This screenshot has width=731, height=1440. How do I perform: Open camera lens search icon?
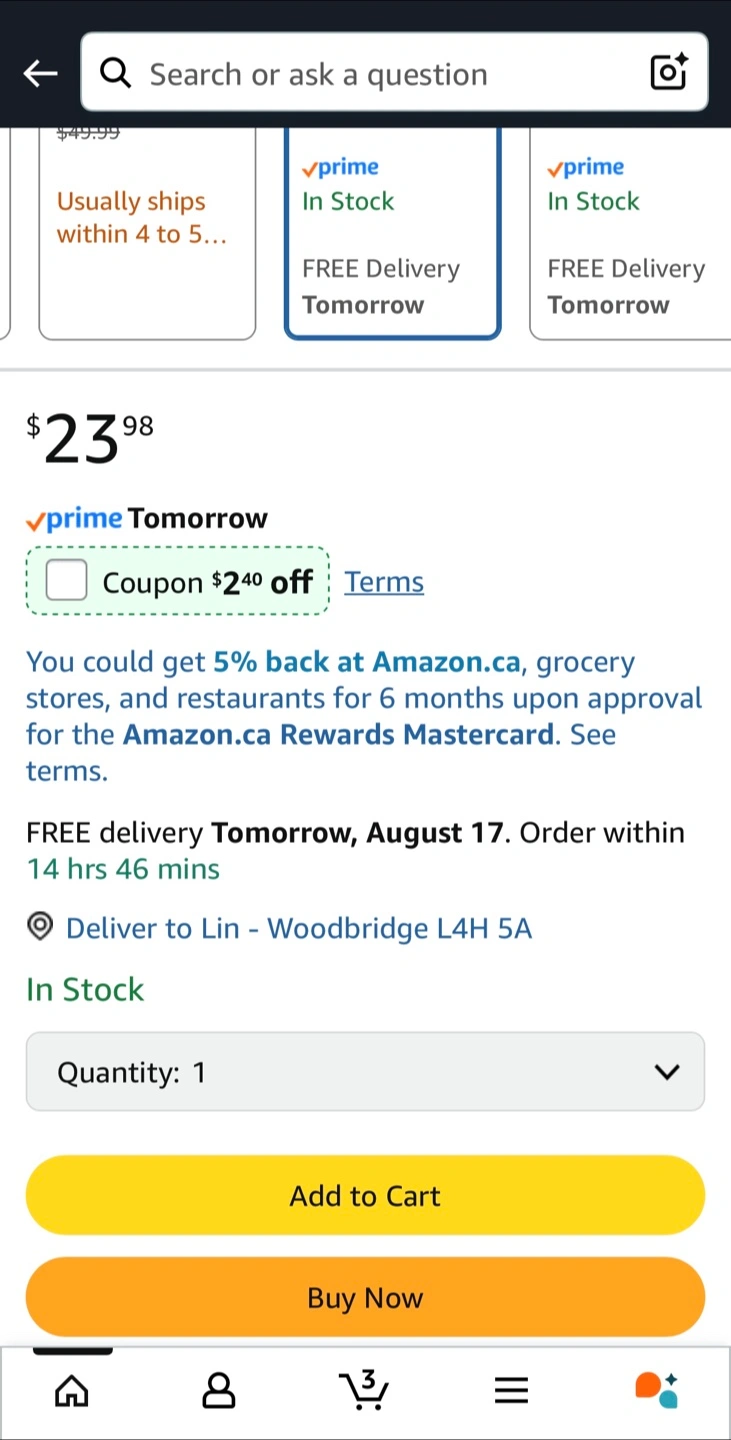[668, 73]
